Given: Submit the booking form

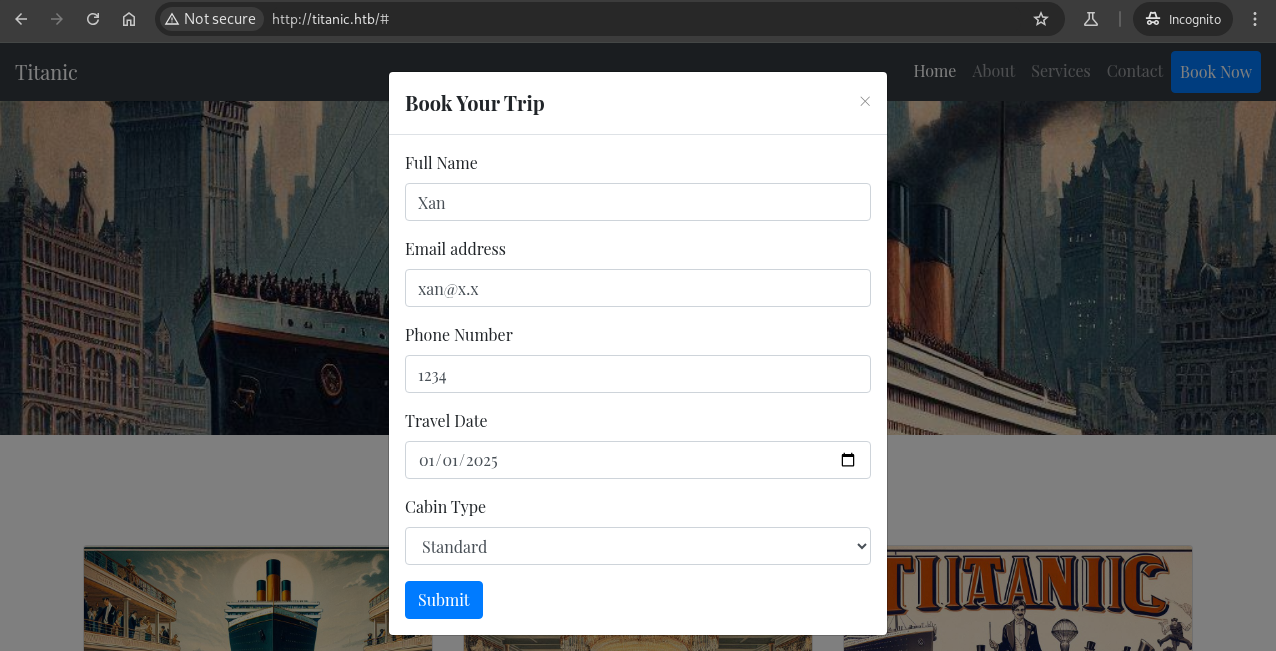Looking at the screenshot, I should (x=444, y=600).
